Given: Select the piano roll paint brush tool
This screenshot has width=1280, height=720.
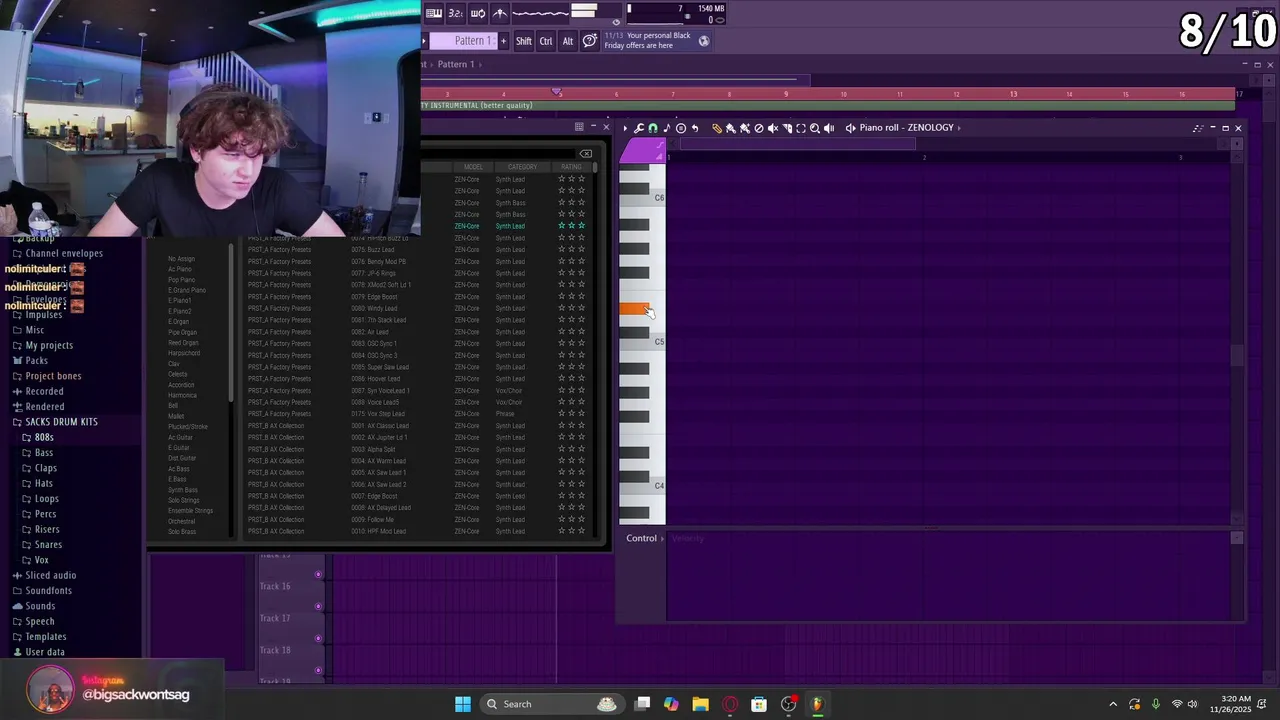Looking at the screenshot, I should 731,128.
